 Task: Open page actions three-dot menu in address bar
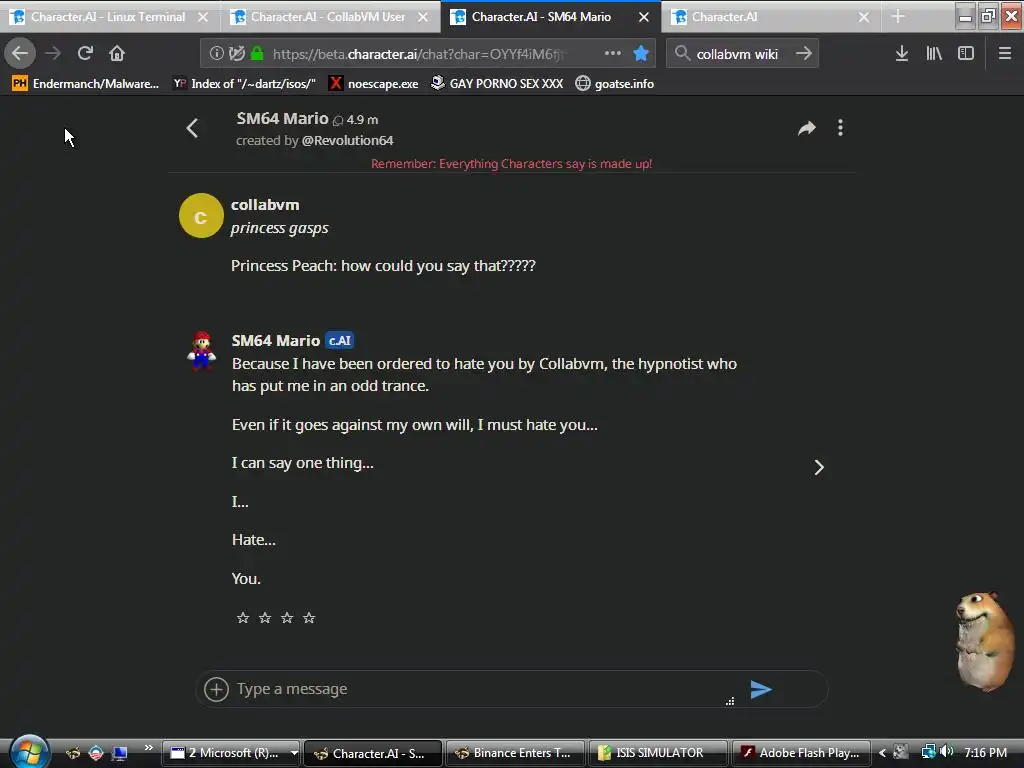tap(613, 53)
